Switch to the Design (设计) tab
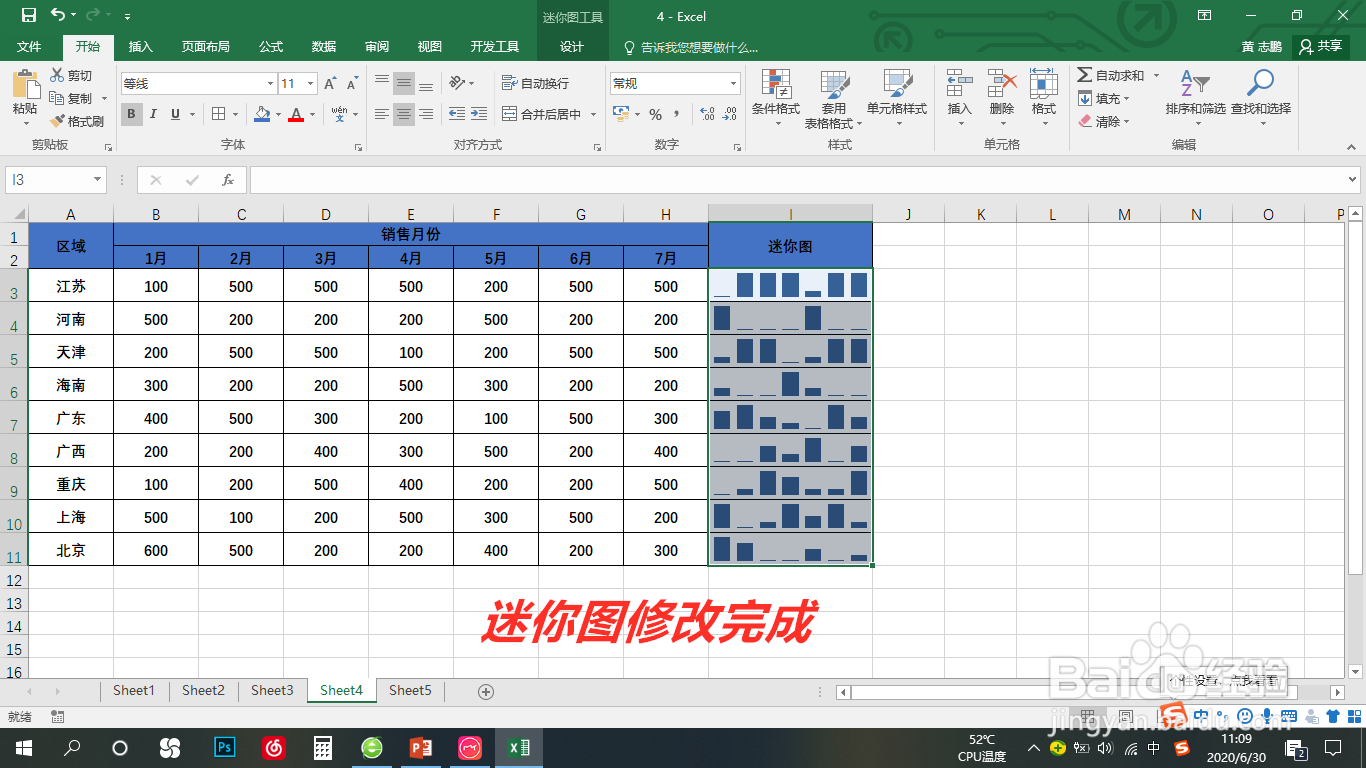 pyautogui.click(x=572, y=47)
